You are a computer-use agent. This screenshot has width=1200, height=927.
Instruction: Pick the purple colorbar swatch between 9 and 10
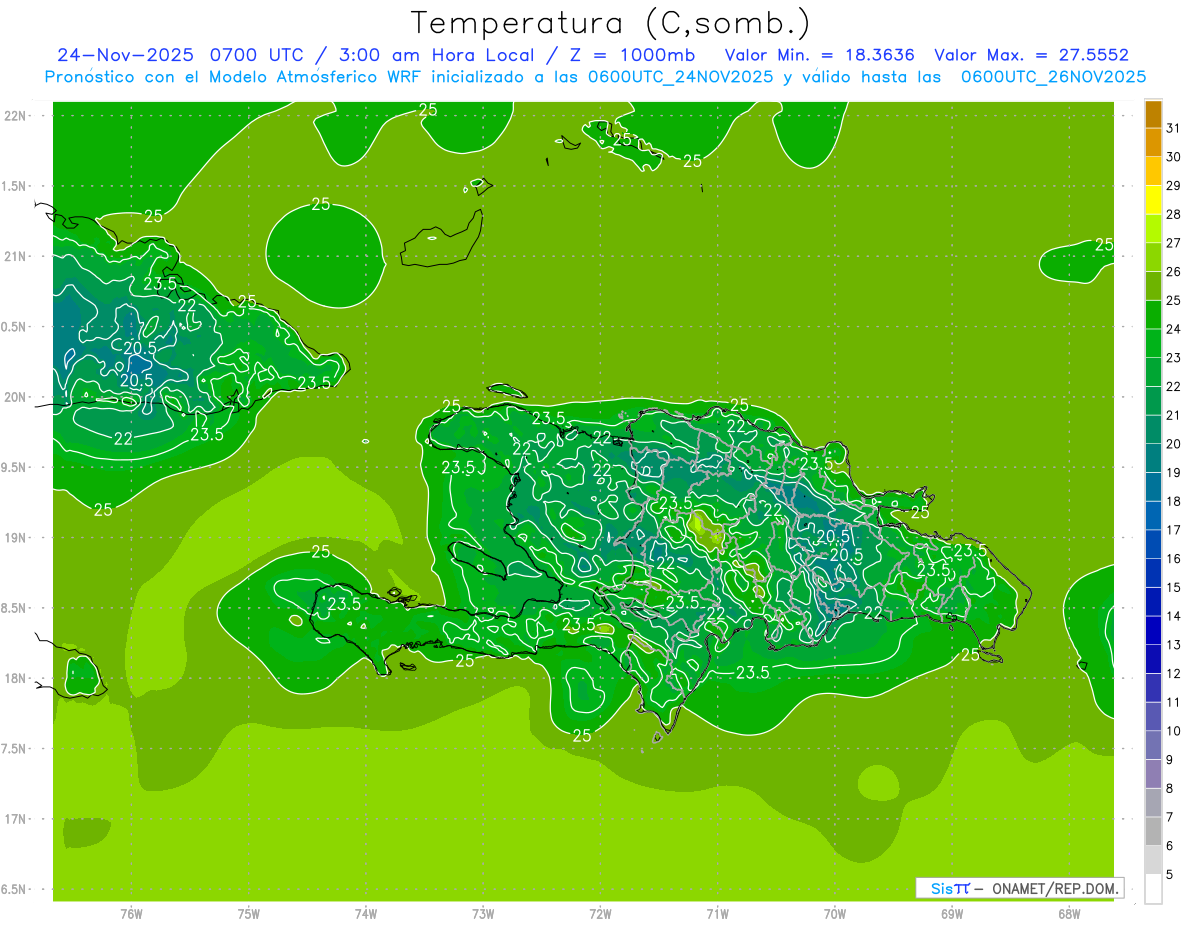coord(1153,745)
